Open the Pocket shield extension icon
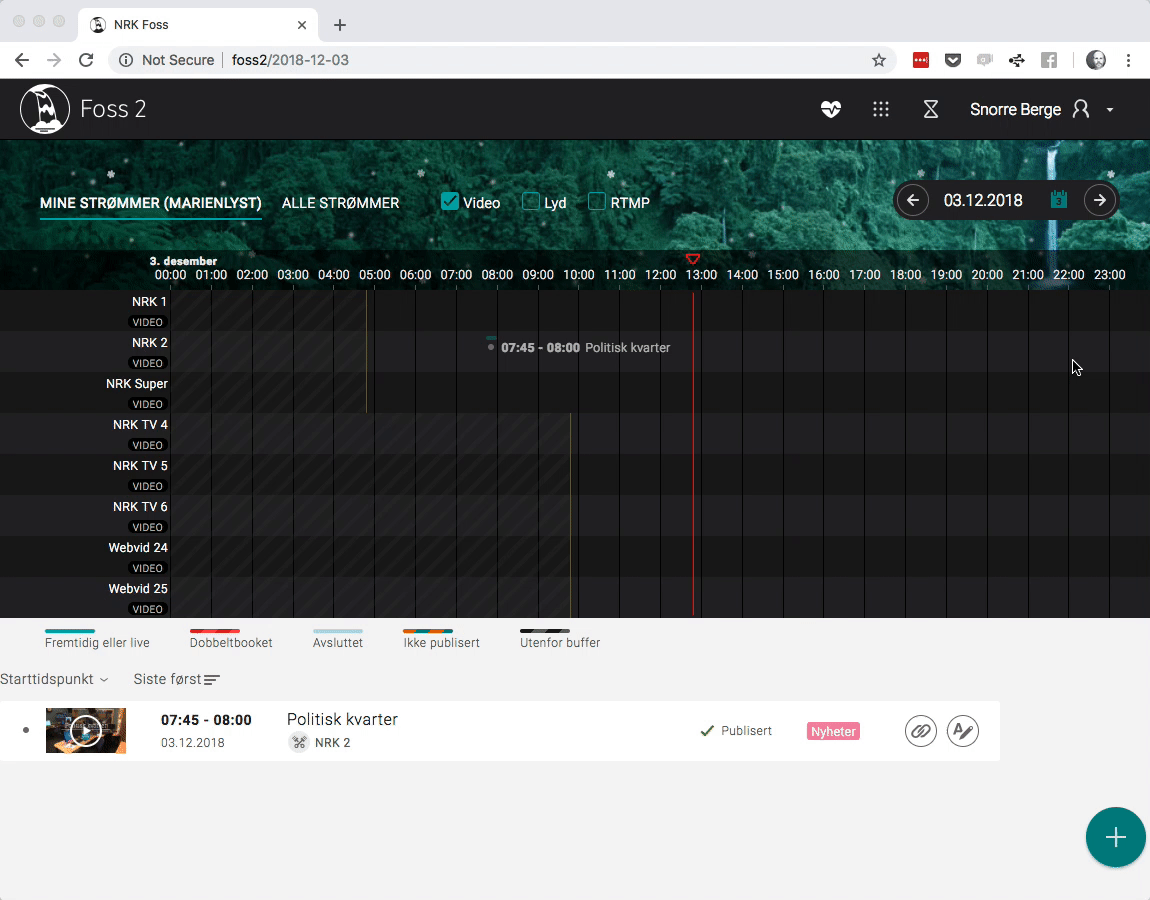The height and width of the screenshot is (900, 1150). tap(953, 60)
